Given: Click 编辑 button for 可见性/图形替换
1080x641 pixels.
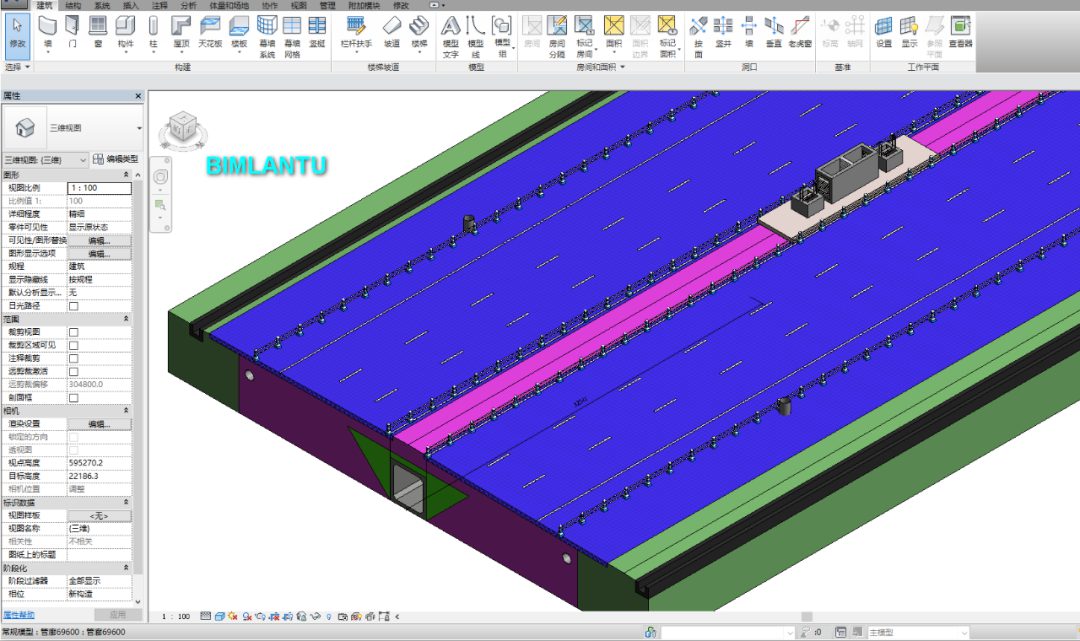Looking at the screenshot, I should pyautogui.click(x=99, y=240).
